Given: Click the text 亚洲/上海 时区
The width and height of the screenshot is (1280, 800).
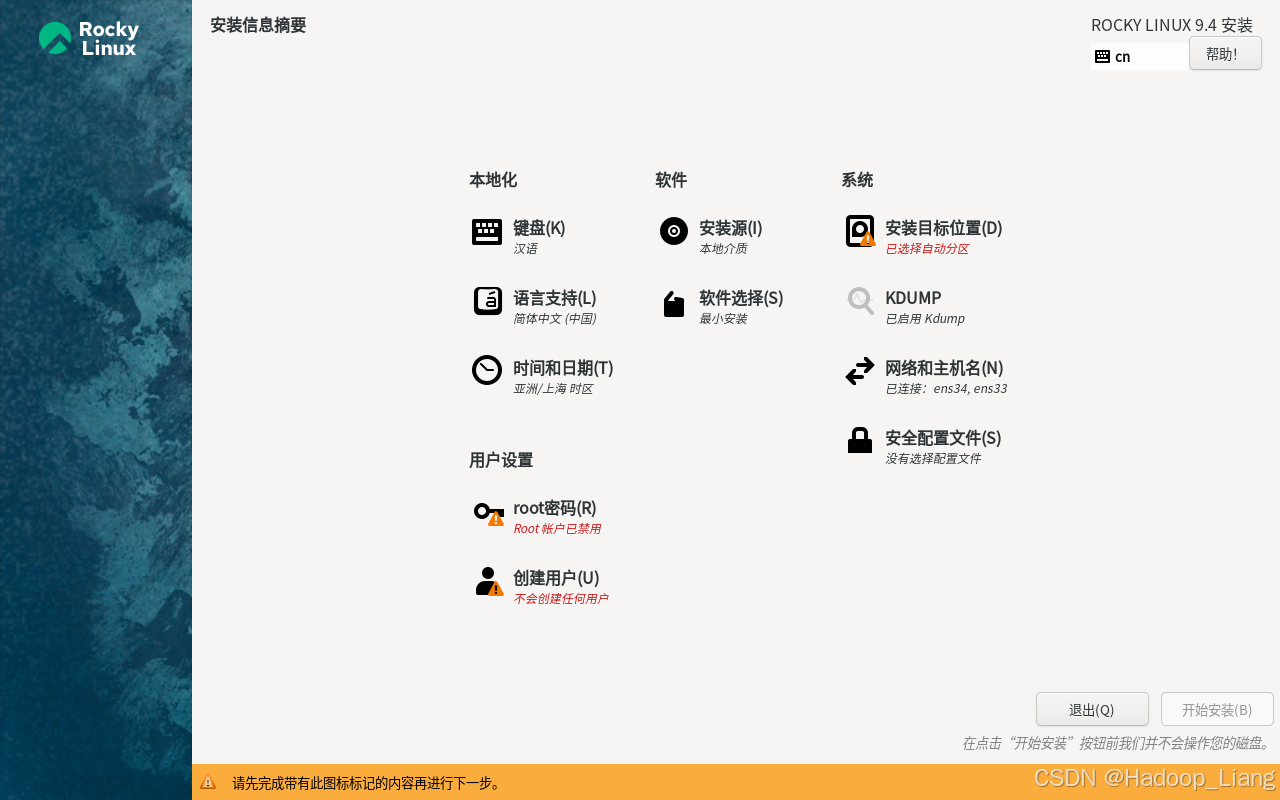Looking at the screenshot, I should [x=553, y=388].
